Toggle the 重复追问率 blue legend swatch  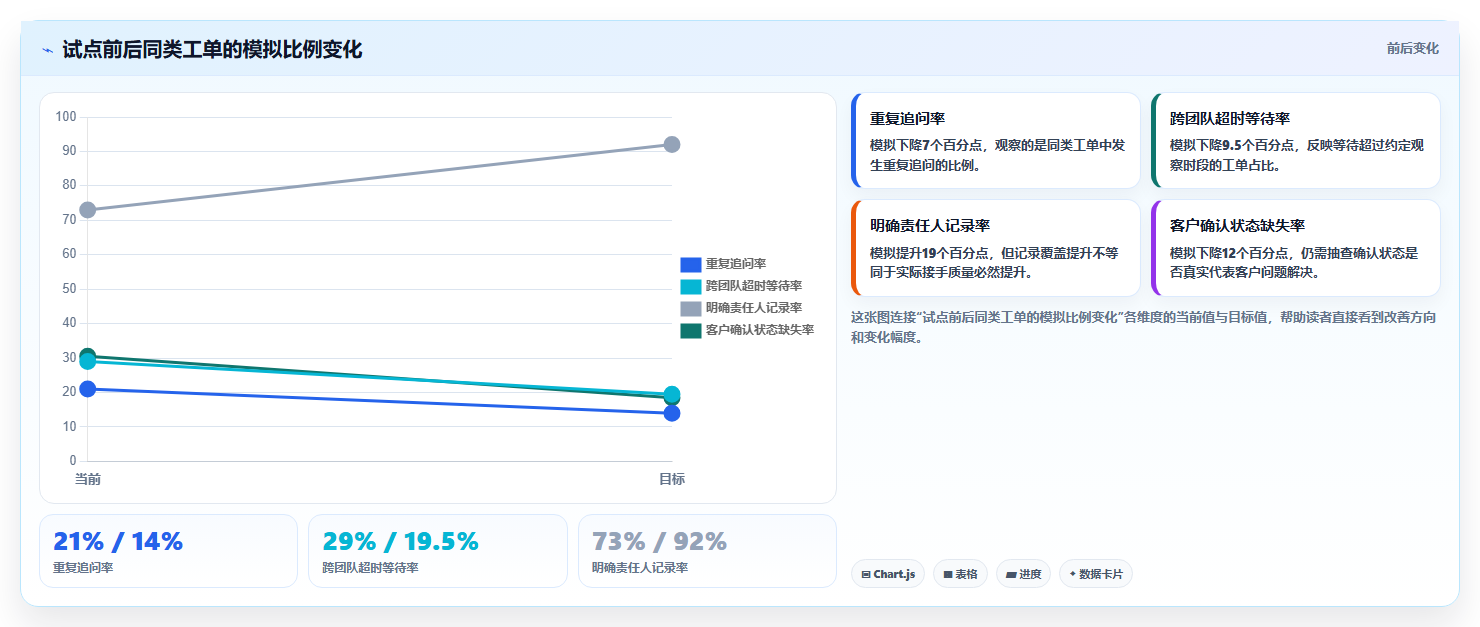click(691, 264)
